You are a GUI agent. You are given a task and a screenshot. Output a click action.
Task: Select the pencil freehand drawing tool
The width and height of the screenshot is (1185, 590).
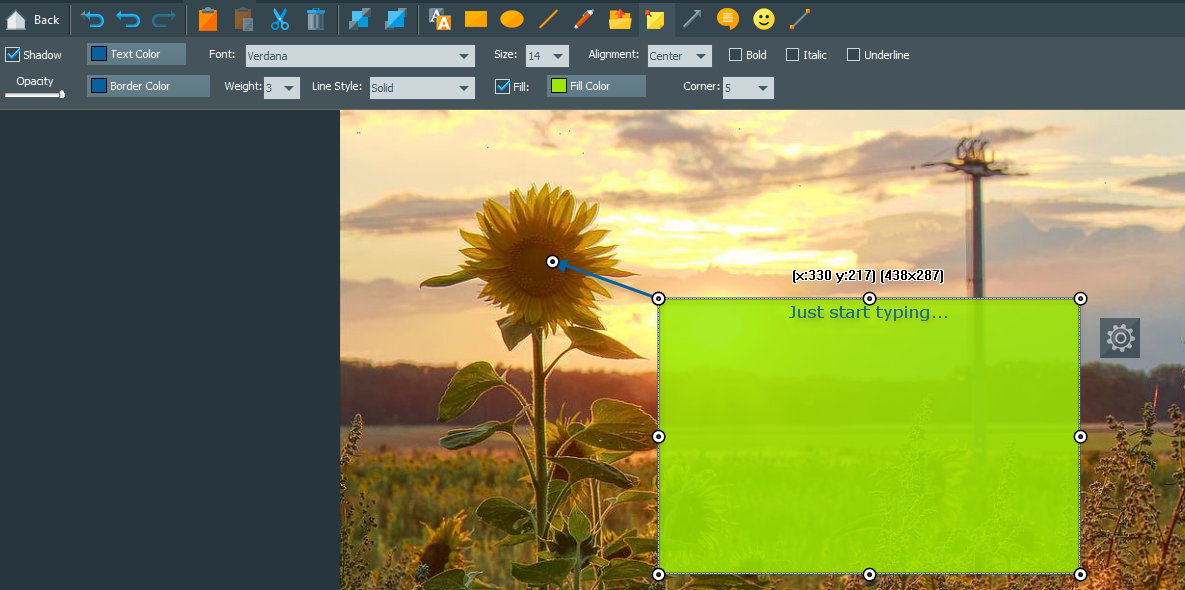[584, 19]
